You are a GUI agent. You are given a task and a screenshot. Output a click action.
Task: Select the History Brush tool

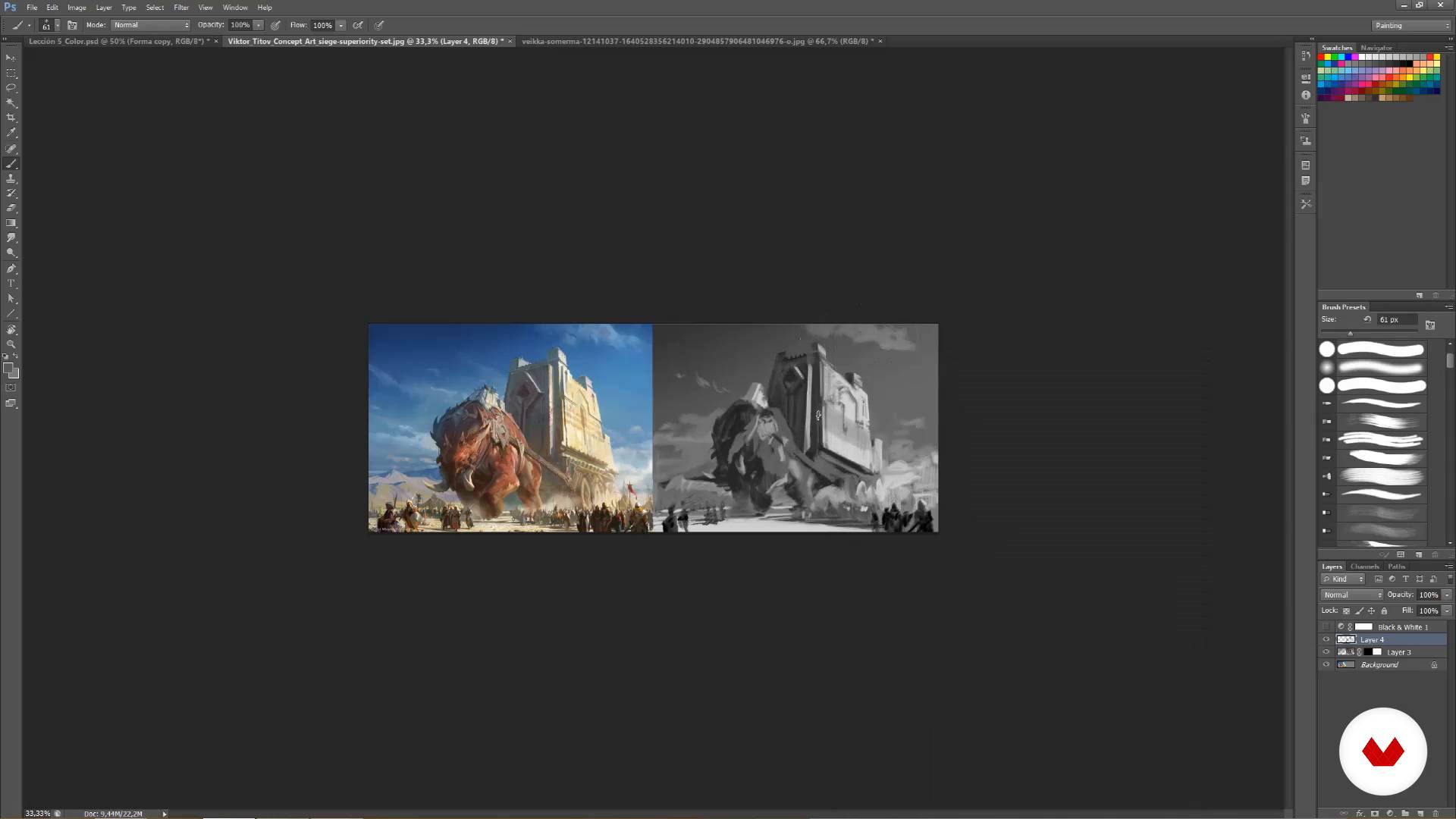tap(11, 193)
